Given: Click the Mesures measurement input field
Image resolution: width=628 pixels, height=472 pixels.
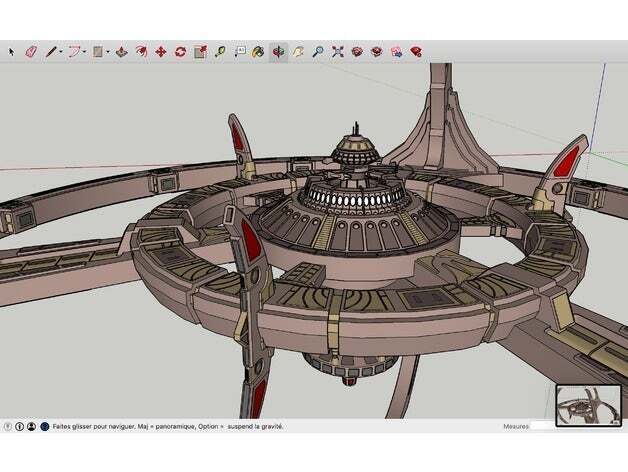Looking at the screenshot, I should (x=543, y=426).
